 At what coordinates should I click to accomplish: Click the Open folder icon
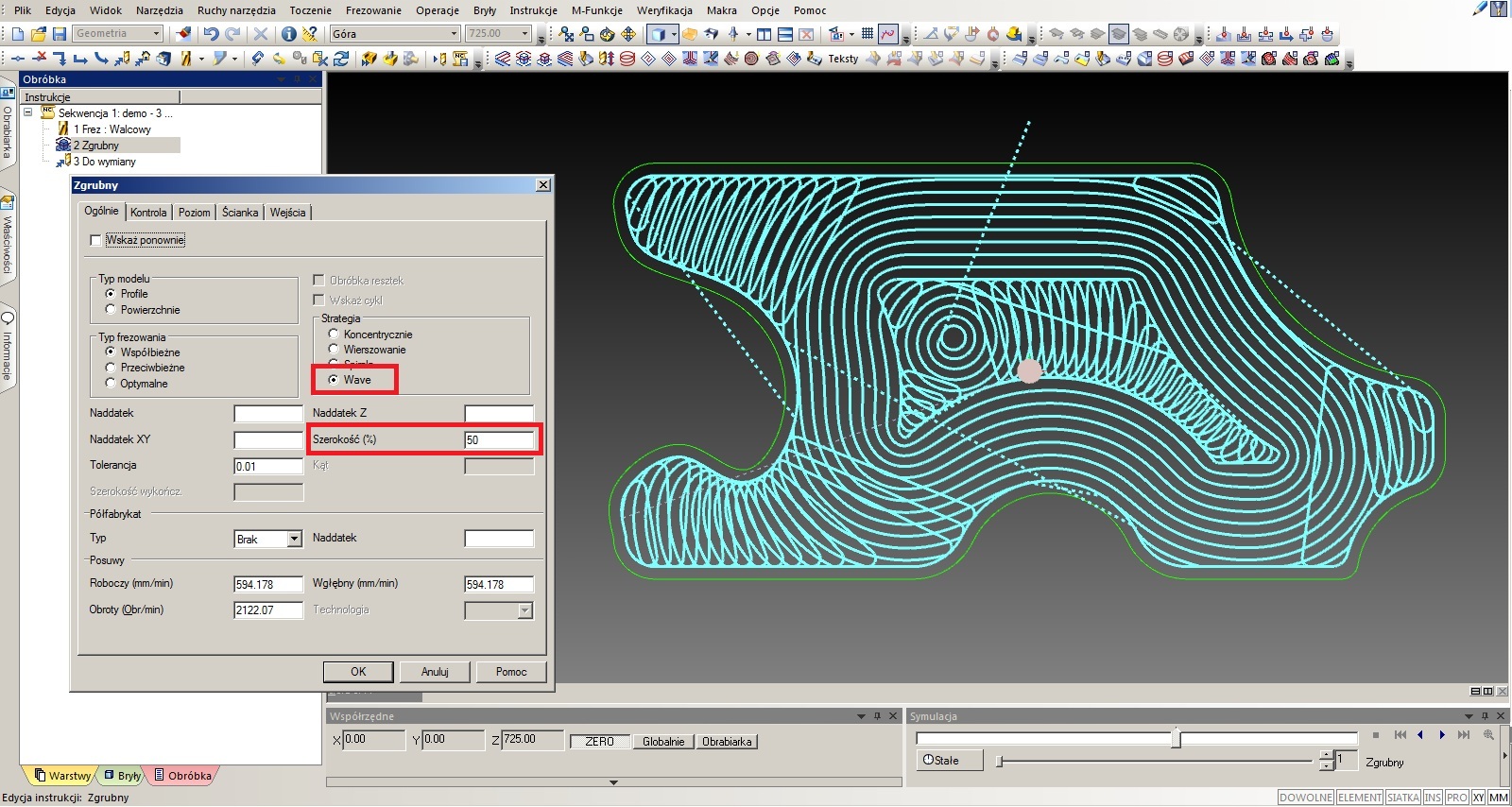coord(39,34)
